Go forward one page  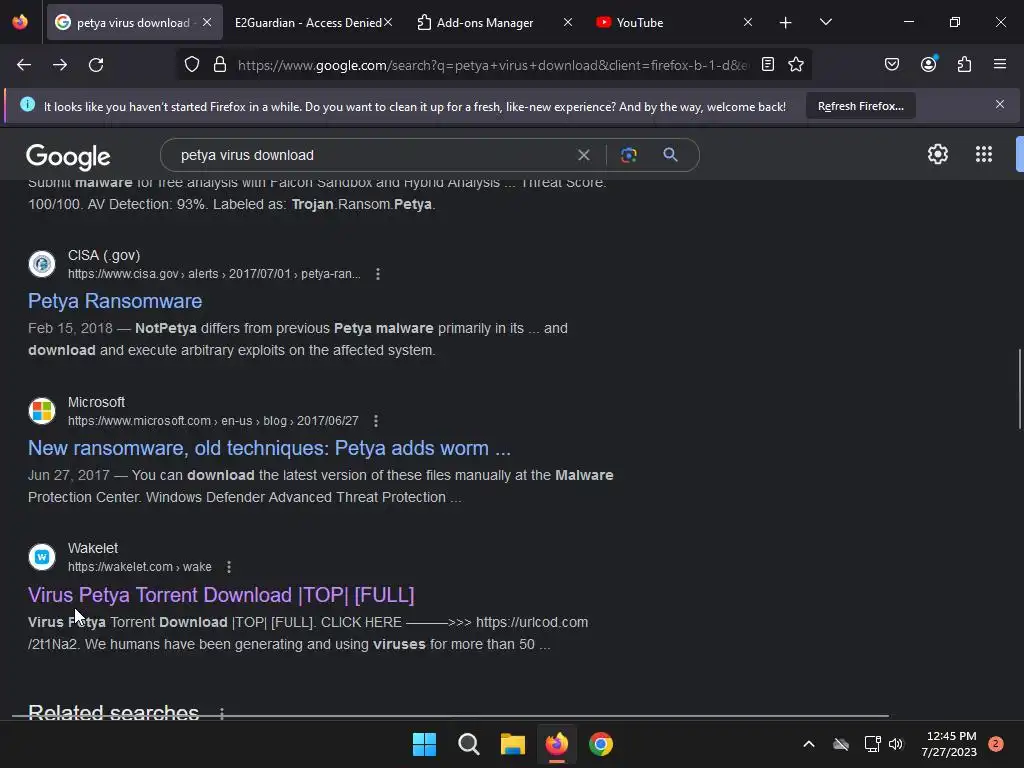tap(60, 65)
